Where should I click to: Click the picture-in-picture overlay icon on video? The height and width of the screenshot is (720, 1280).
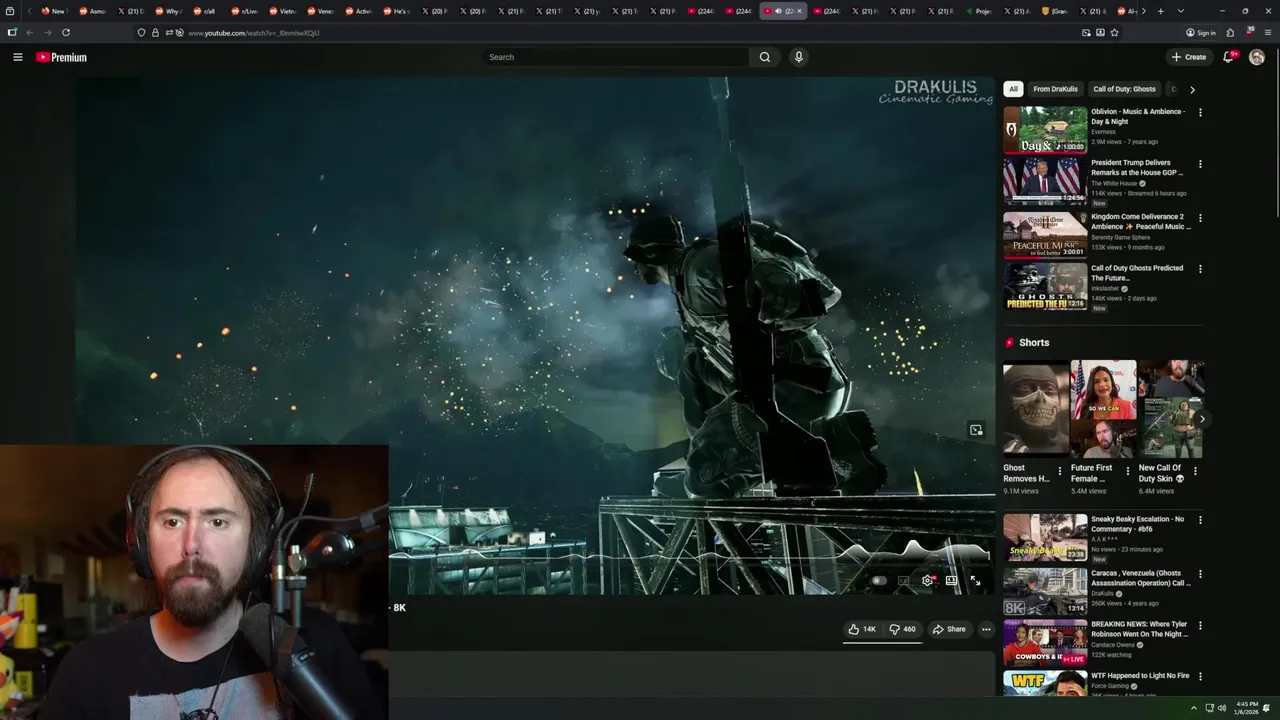(x=976, y=430)
